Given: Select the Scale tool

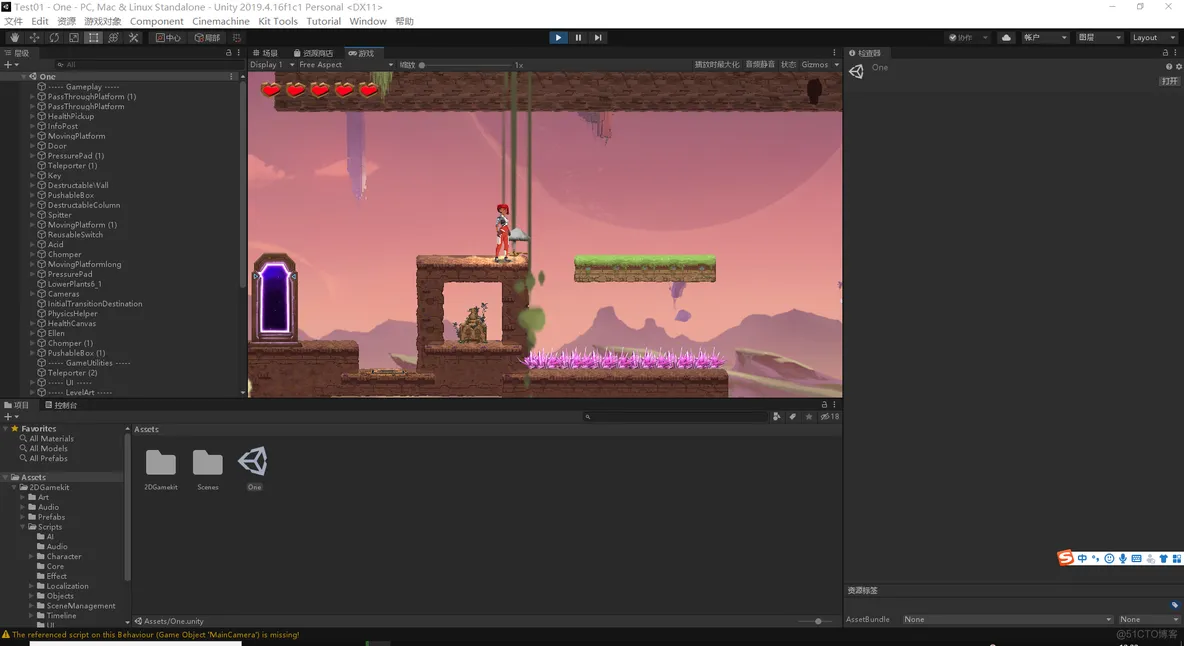Looking at the screenshot, I should tap(73, 38).
